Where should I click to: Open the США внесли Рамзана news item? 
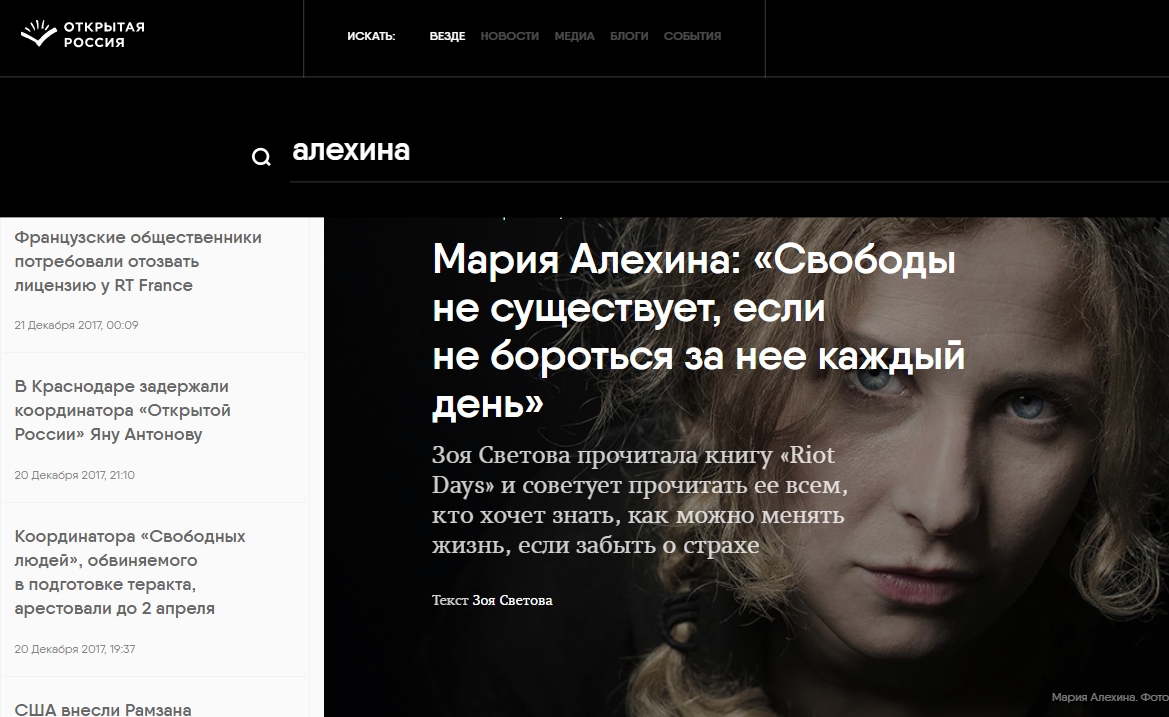103,709
